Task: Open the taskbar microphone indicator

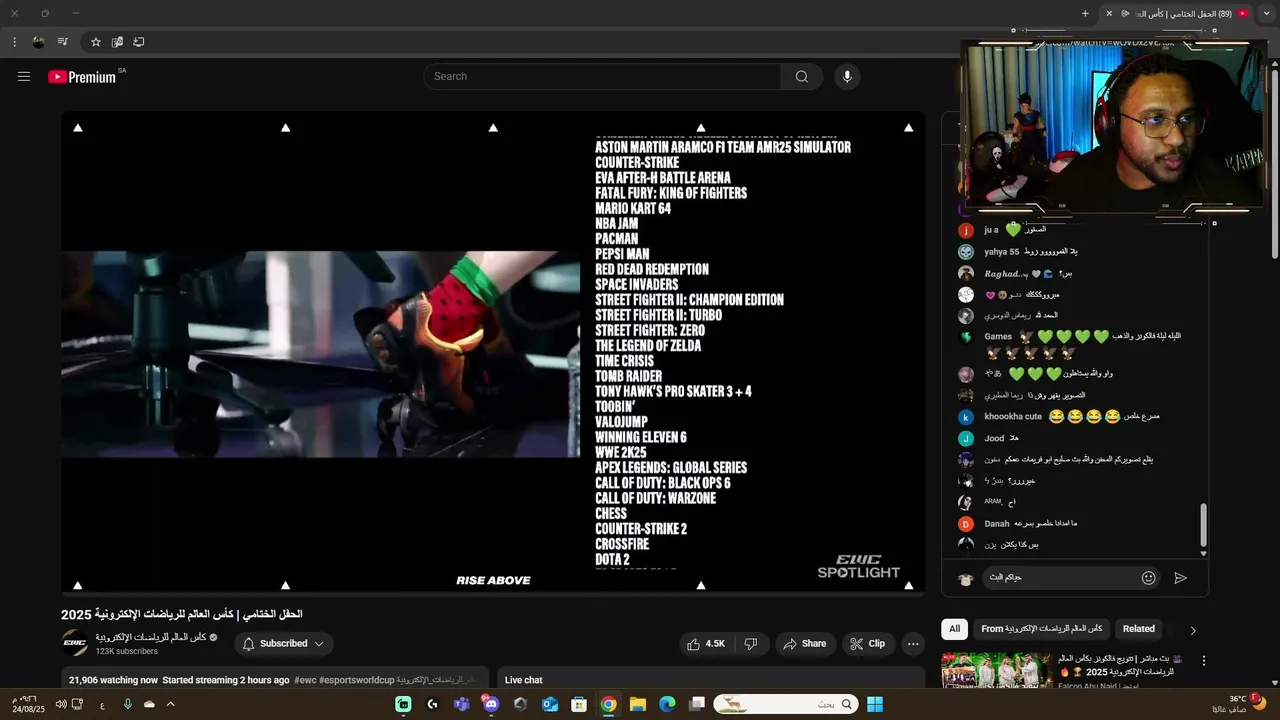Action: pyautogui.click(x=127, y=704)
